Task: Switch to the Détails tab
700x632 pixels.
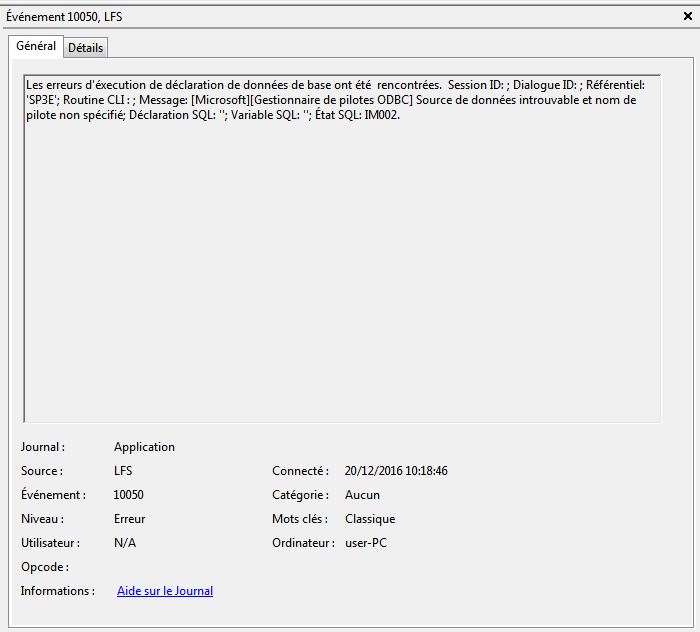Action: 85,48
